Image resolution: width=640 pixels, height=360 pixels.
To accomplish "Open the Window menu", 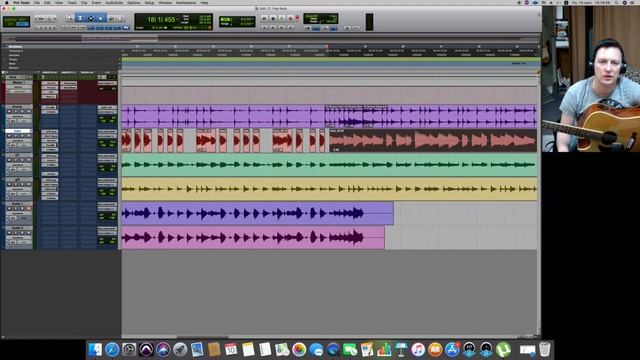I will (165, 2).
